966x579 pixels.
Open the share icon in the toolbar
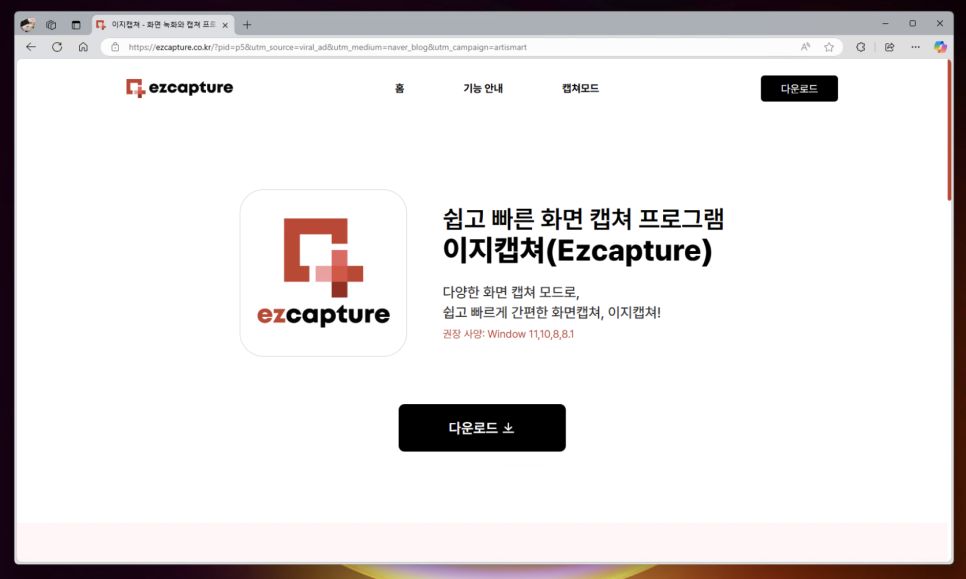tap(889, 47)
